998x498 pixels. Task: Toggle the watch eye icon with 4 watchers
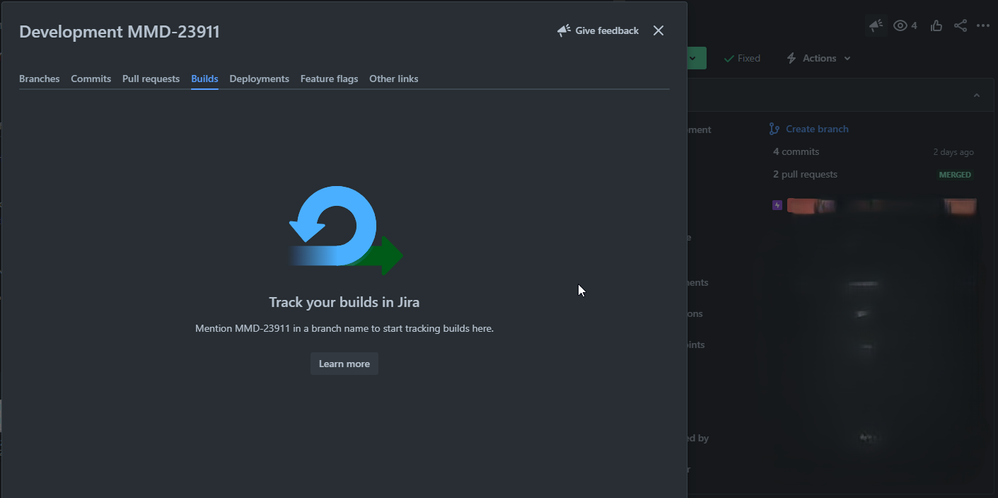pos(905,25)
